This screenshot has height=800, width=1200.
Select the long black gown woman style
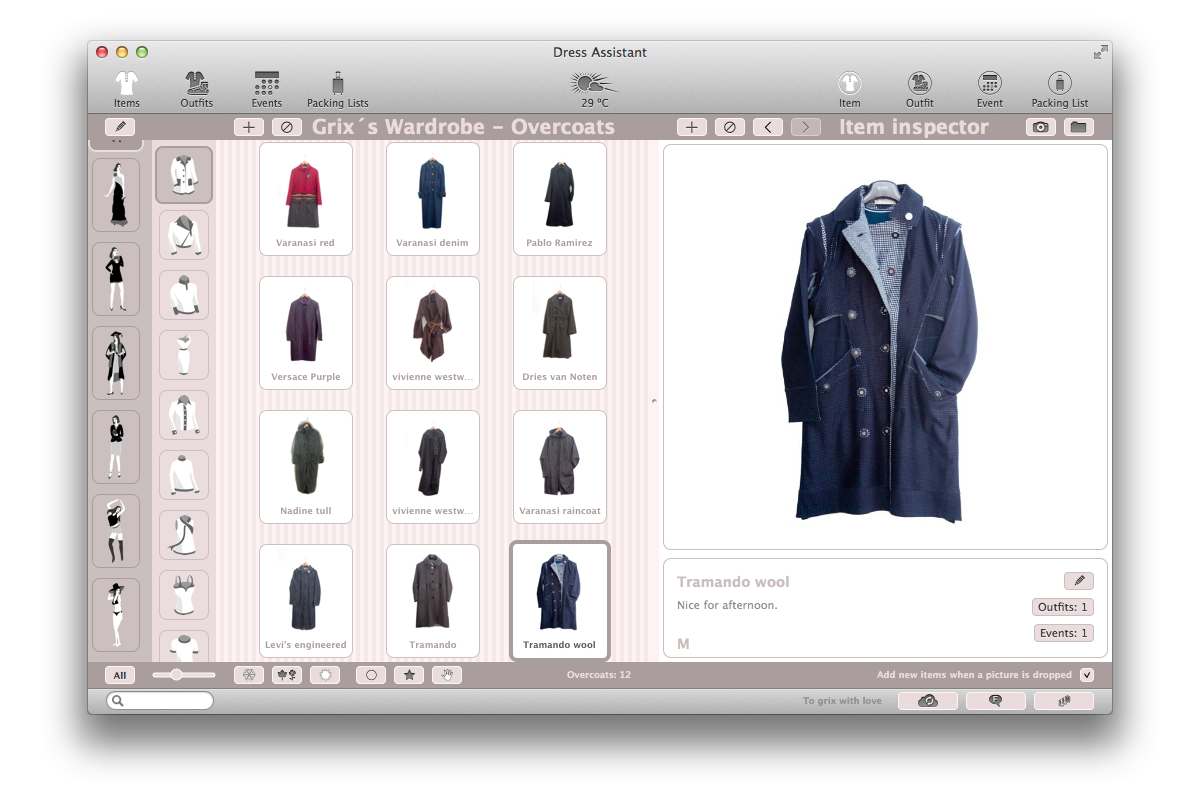116,195
